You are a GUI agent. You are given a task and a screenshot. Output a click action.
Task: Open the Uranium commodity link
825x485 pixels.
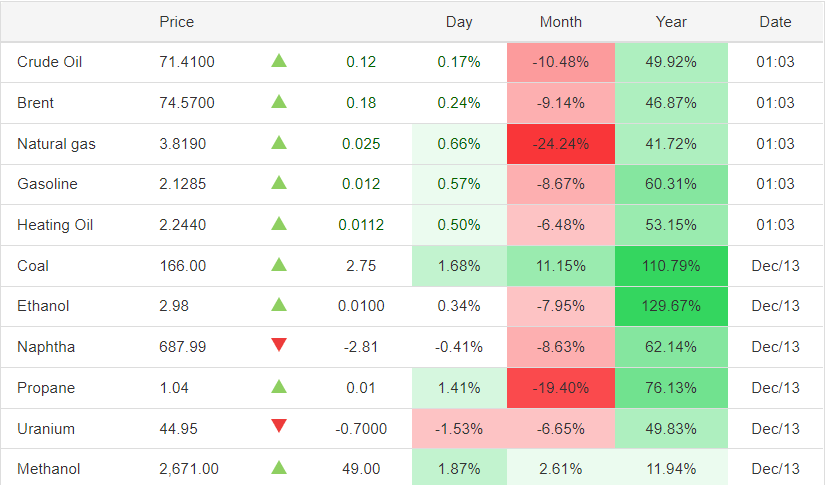coord(46,429)
